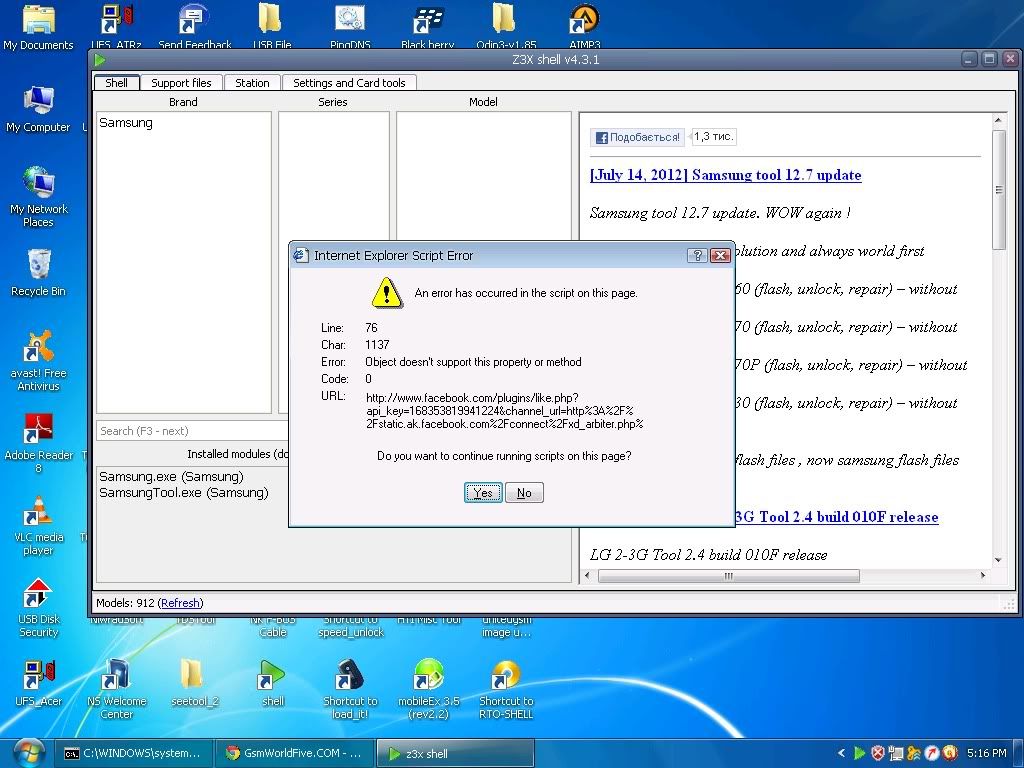
Task: Open the Shortcut to load_it! icon
Action: (x=350, y=689)
